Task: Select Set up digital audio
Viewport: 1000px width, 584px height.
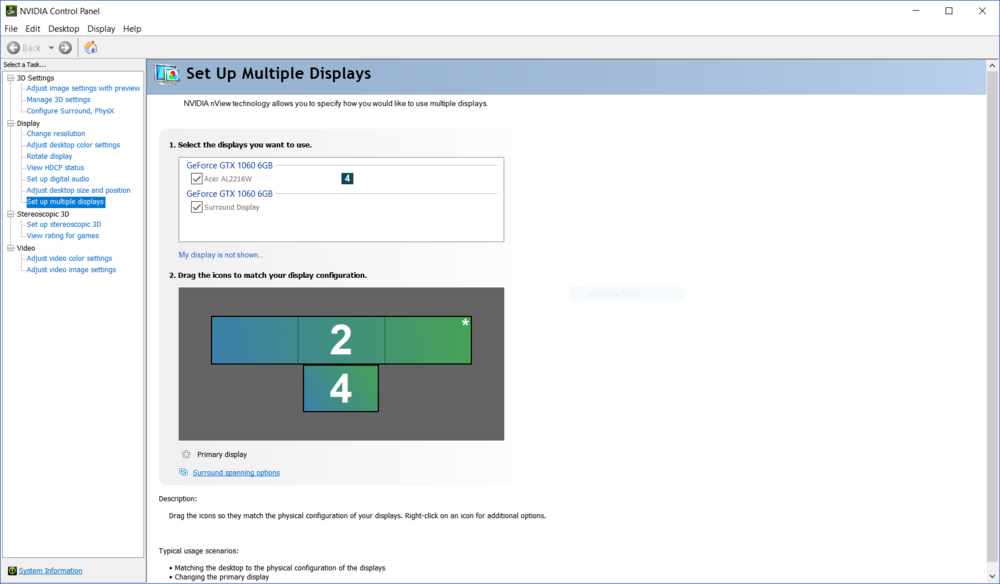Action: tap(57, 179)
